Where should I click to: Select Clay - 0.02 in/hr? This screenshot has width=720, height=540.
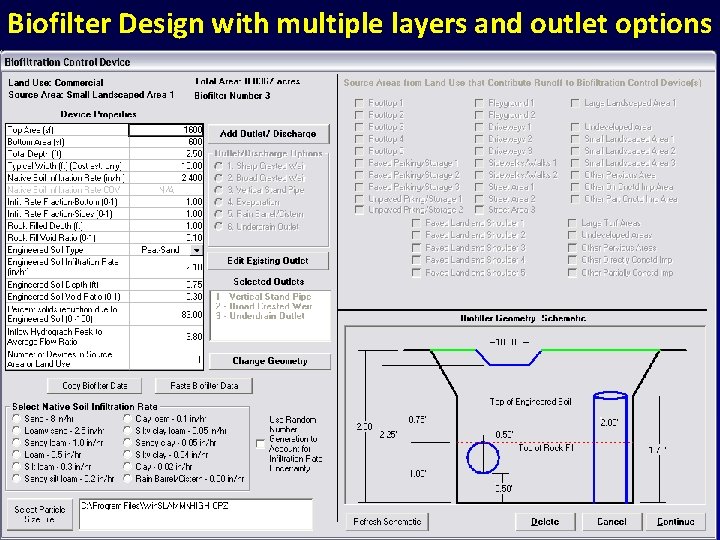(x=128, y=467)
